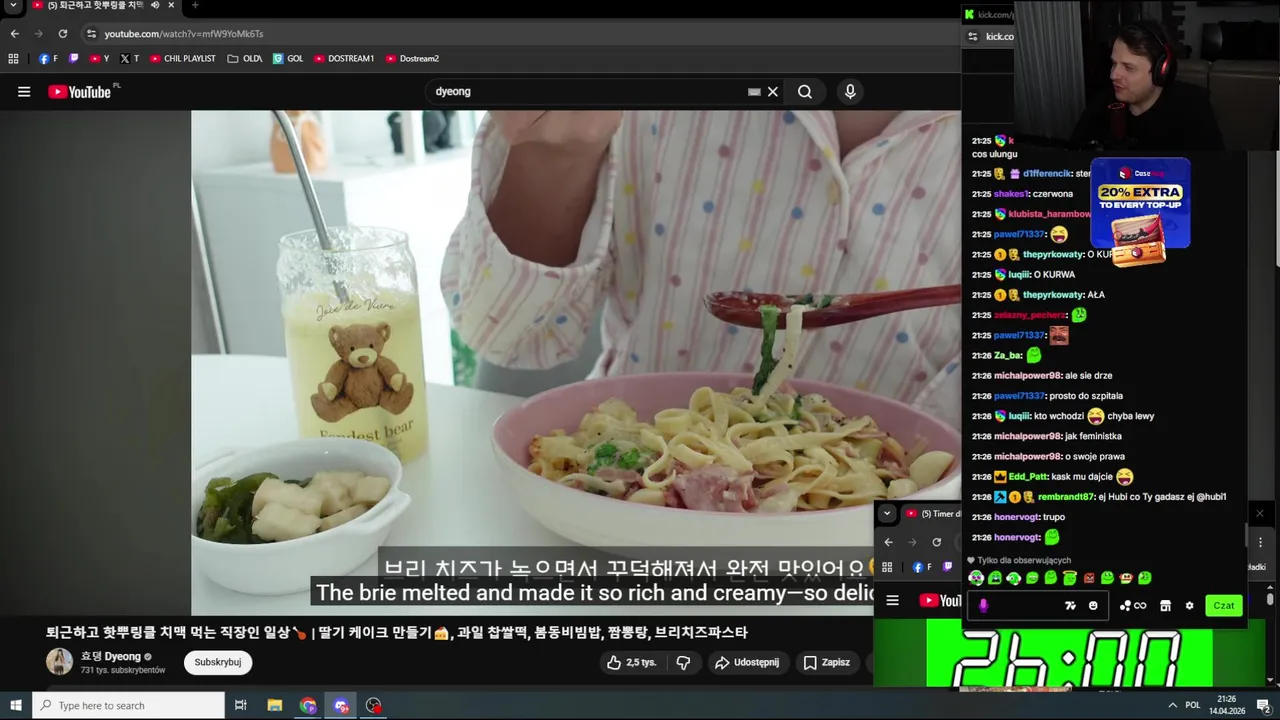
Task: Reload the YouTube watch page
Action: (63, 34)
